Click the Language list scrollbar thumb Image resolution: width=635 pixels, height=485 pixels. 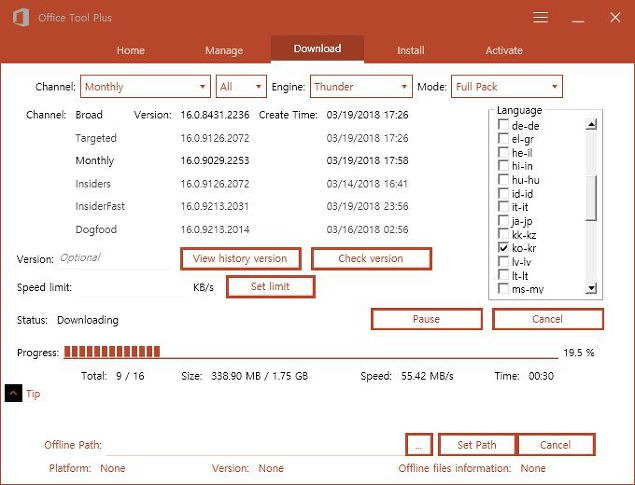click(x=591, y=198)
